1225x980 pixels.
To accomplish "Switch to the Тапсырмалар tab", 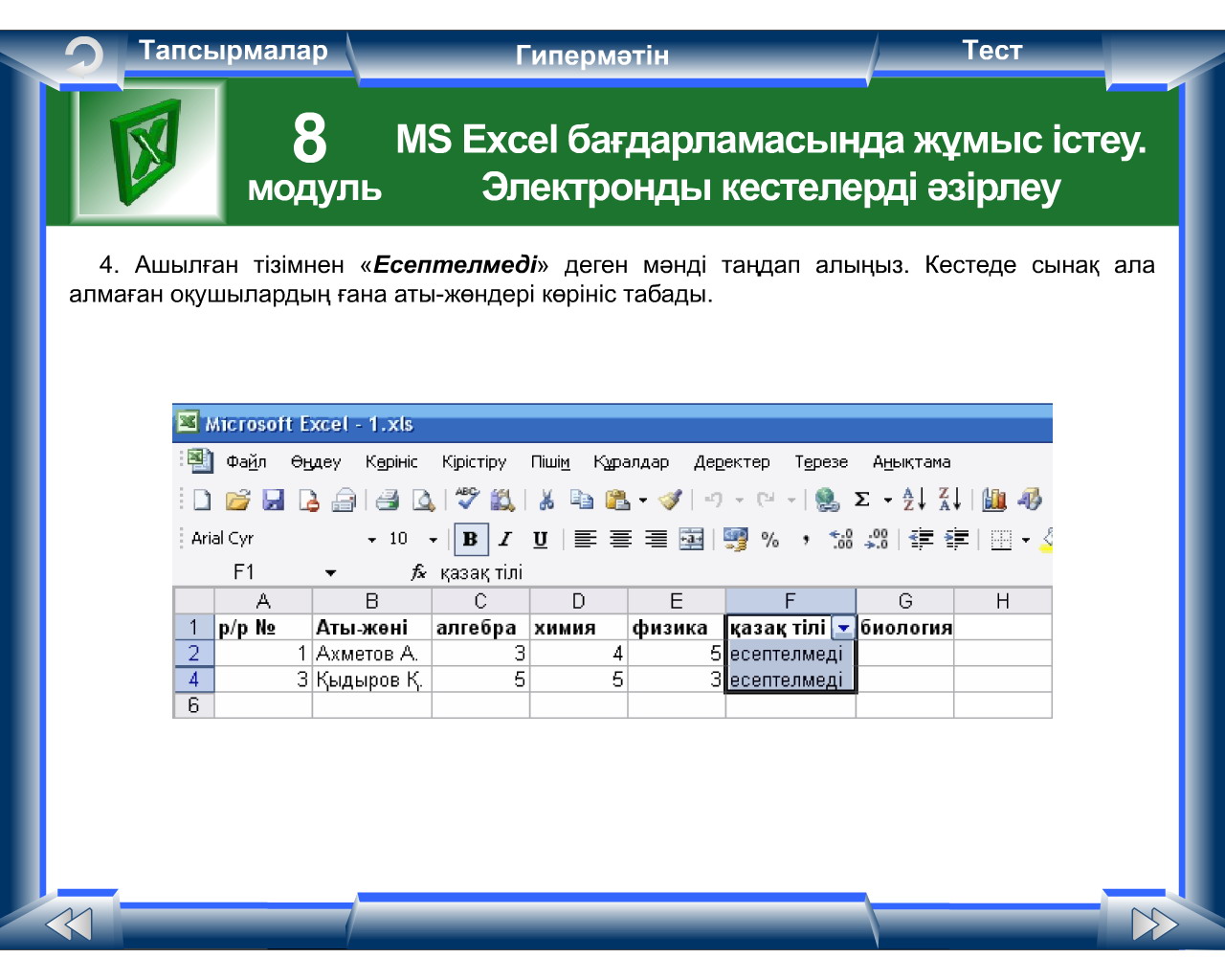I will point(234,51).
